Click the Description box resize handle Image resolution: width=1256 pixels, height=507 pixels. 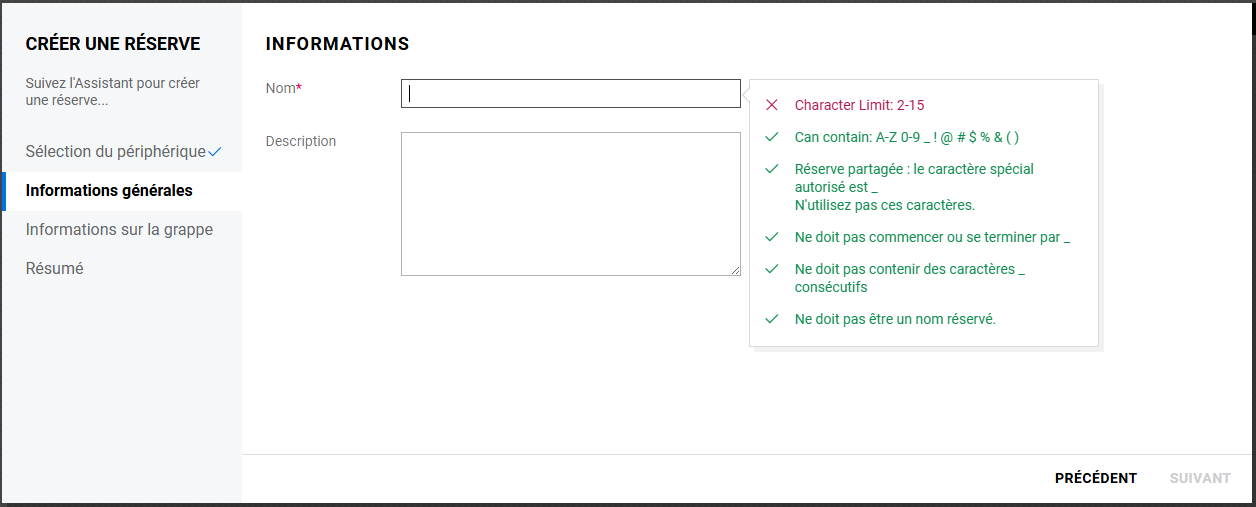point(735,270)
